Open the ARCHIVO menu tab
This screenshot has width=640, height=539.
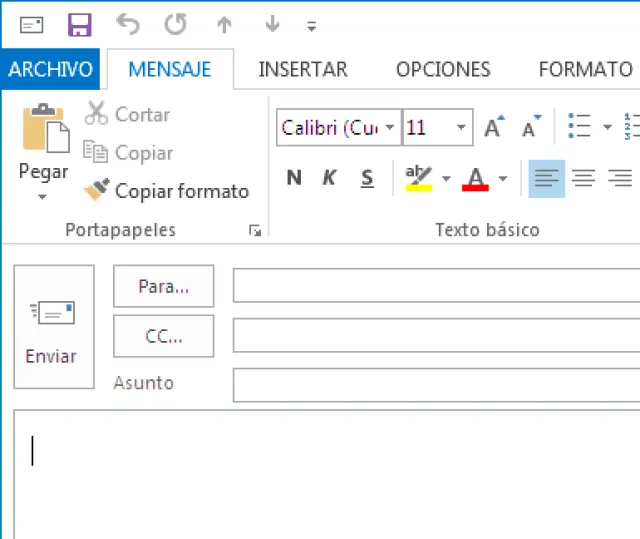click(50, 69)
